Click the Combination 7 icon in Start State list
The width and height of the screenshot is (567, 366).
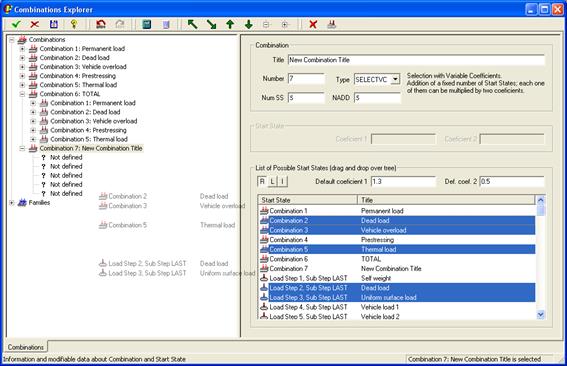coord(264,268)
